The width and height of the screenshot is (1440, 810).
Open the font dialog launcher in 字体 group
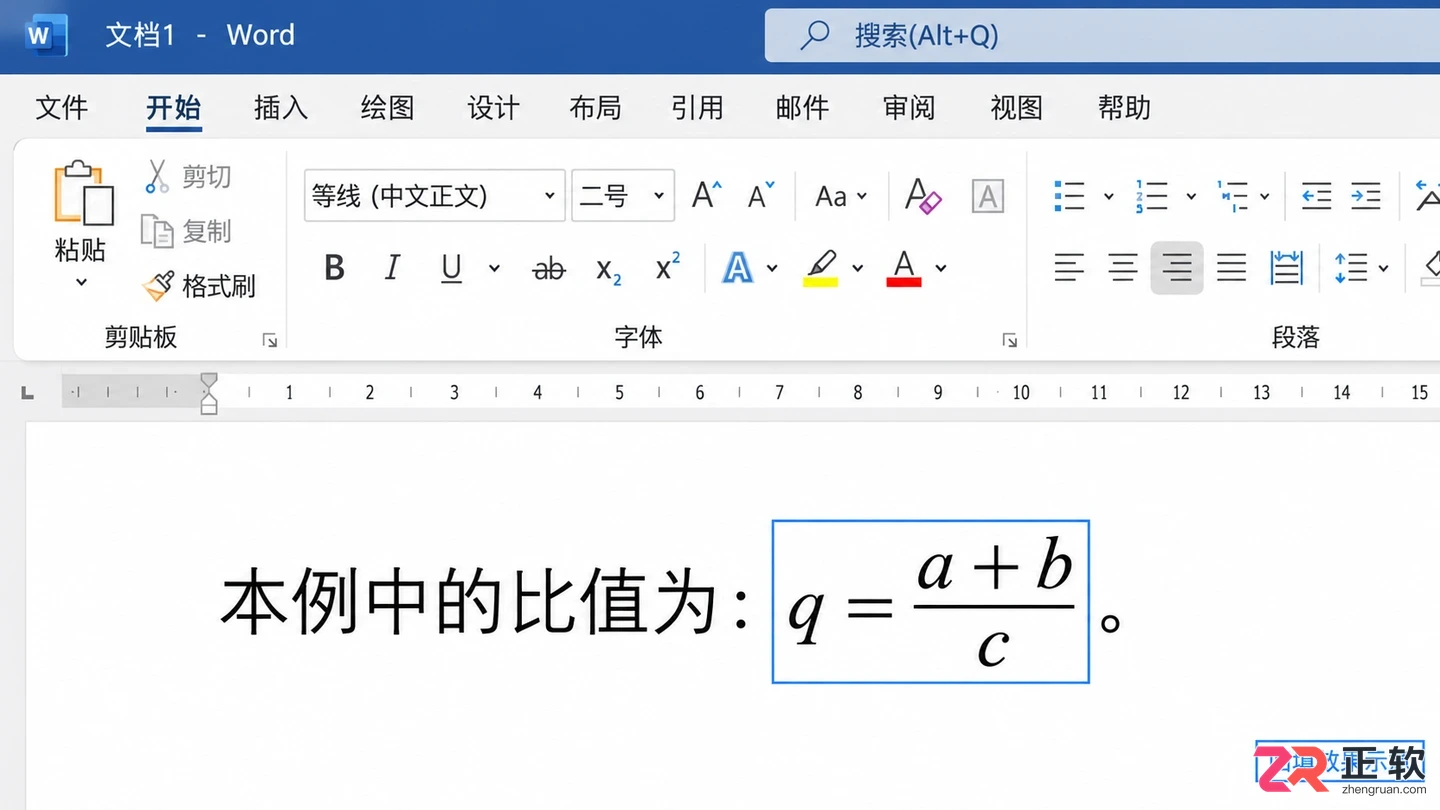click(x=1010, y=341)
